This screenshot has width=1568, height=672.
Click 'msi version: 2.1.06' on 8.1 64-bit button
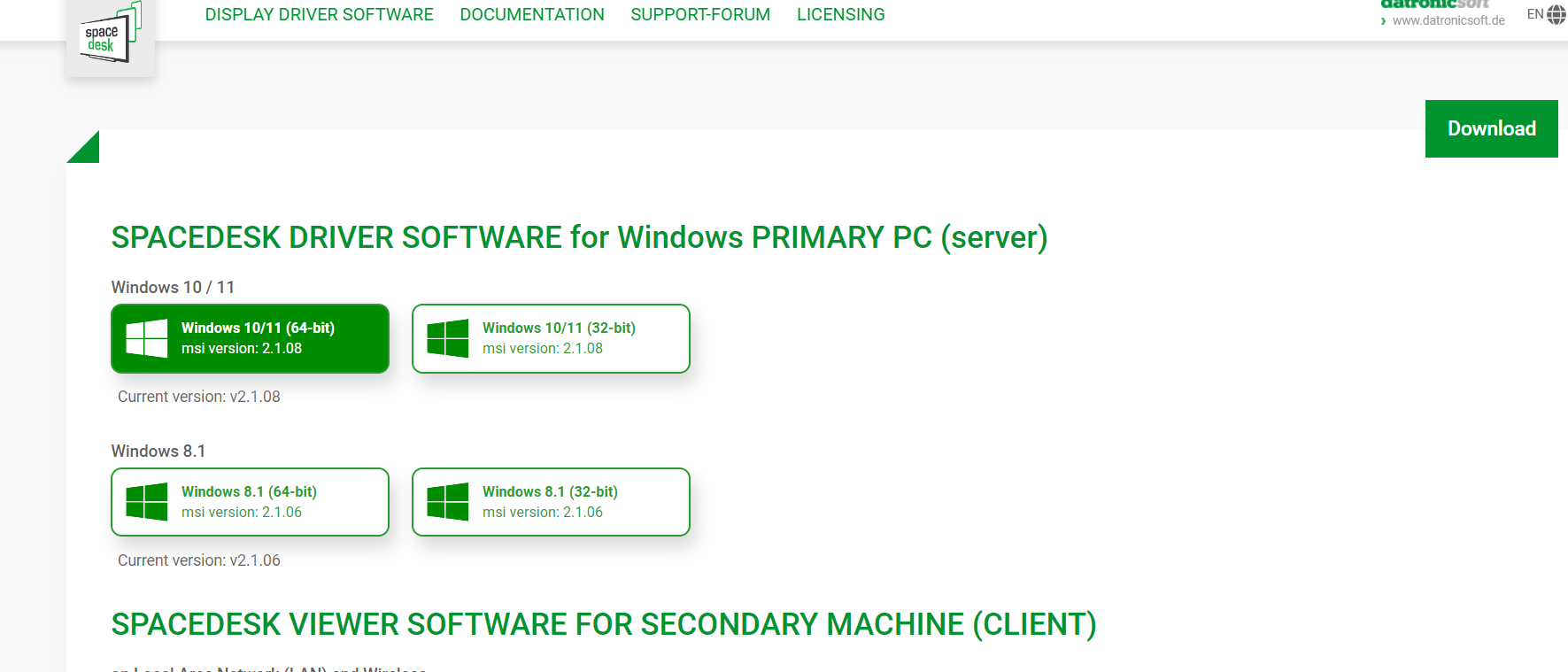click(242, 513)
